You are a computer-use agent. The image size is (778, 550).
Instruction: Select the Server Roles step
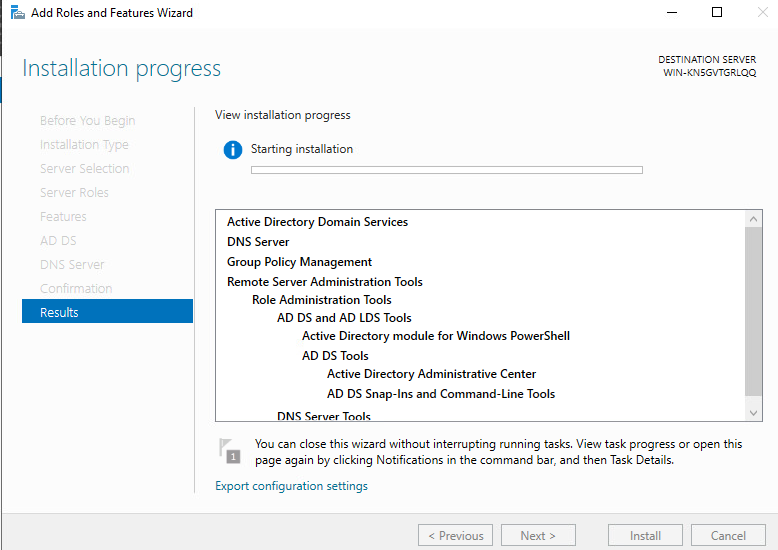pyautogui.click(x=74, y=193)
